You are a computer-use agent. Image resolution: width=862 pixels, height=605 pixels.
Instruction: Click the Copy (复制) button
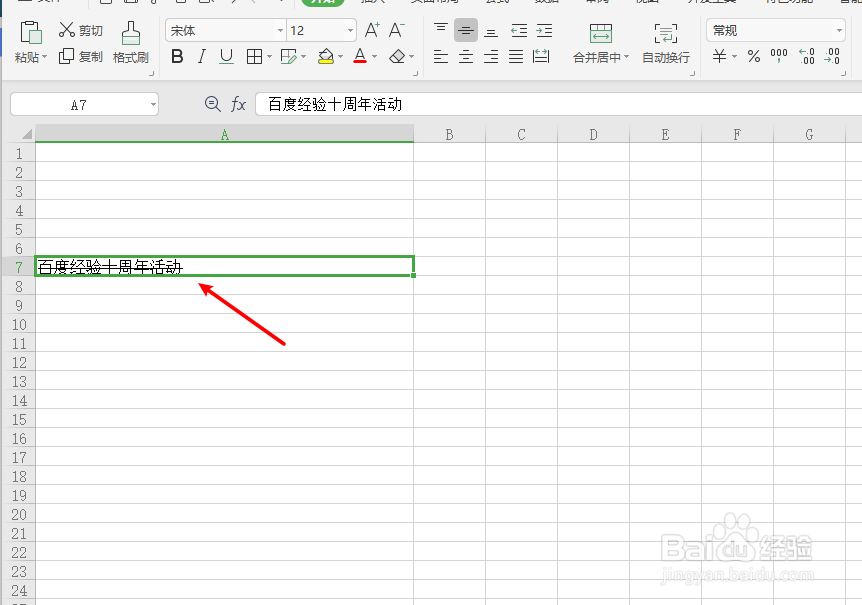coord(80,57)
